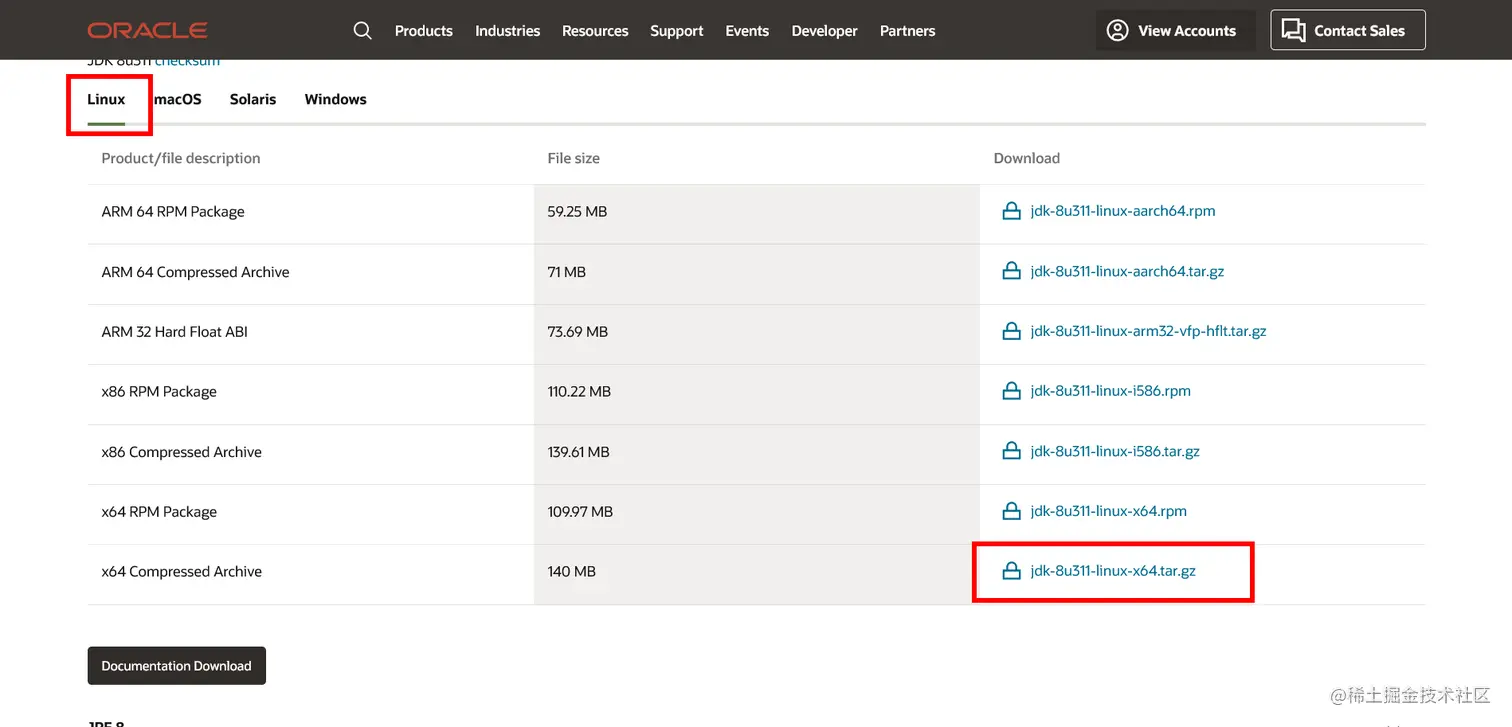This screenshot has width=1512, height=727.
Task: Click lock icon beside jdk-8u311-linux-i586.tar.gz
Action: [x=1011, y=451]
